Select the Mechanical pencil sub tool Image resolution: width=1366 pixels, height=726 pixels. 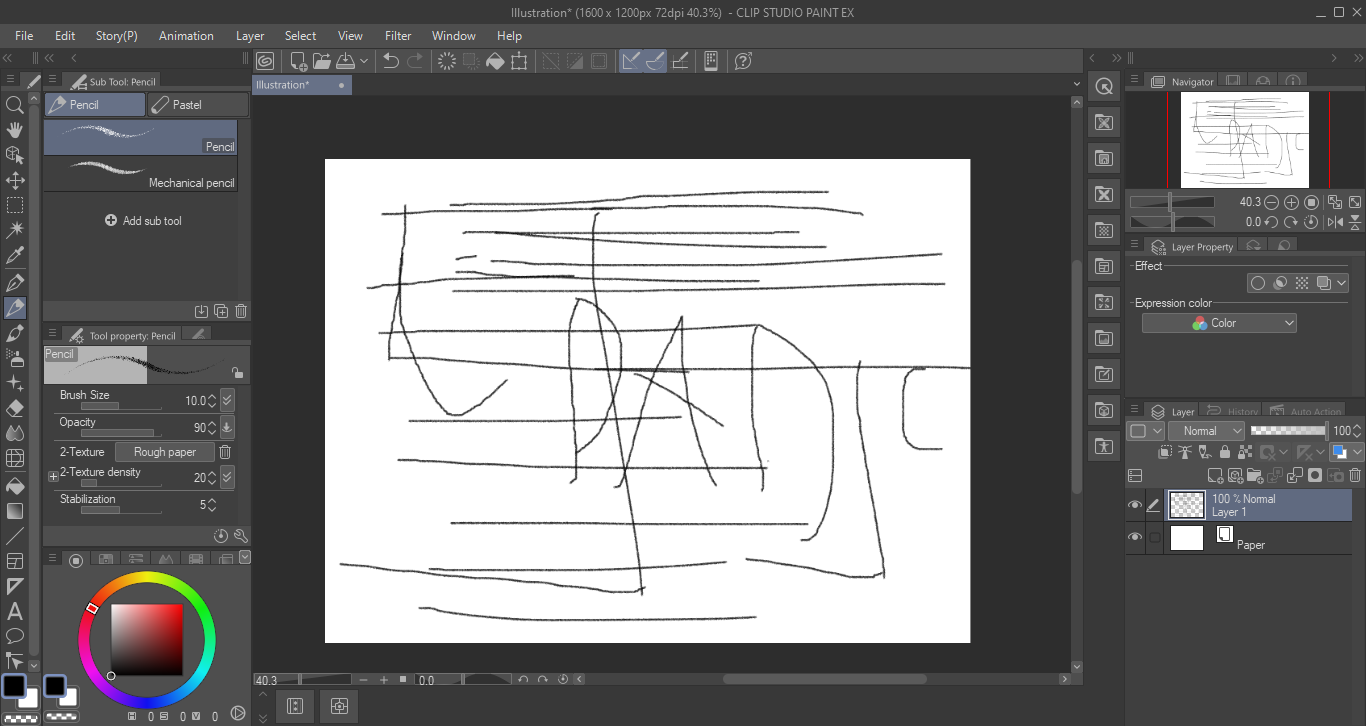click(140, 175)
